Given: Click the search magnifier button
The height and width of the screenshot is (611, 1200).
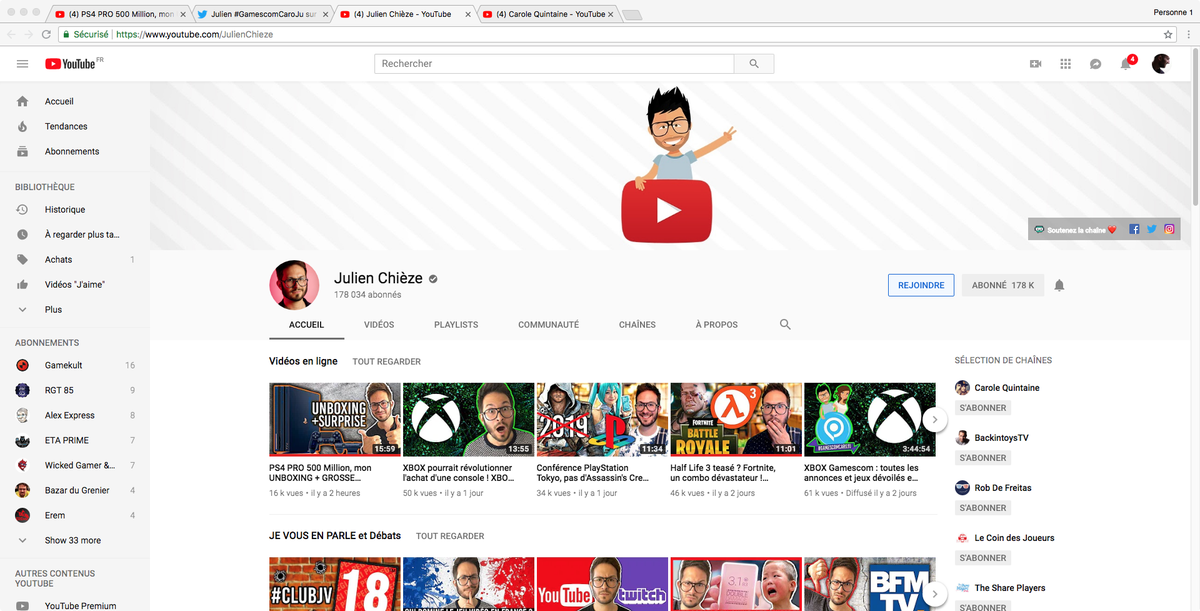Looking at the screenshot, I should (x=754, y=64).
